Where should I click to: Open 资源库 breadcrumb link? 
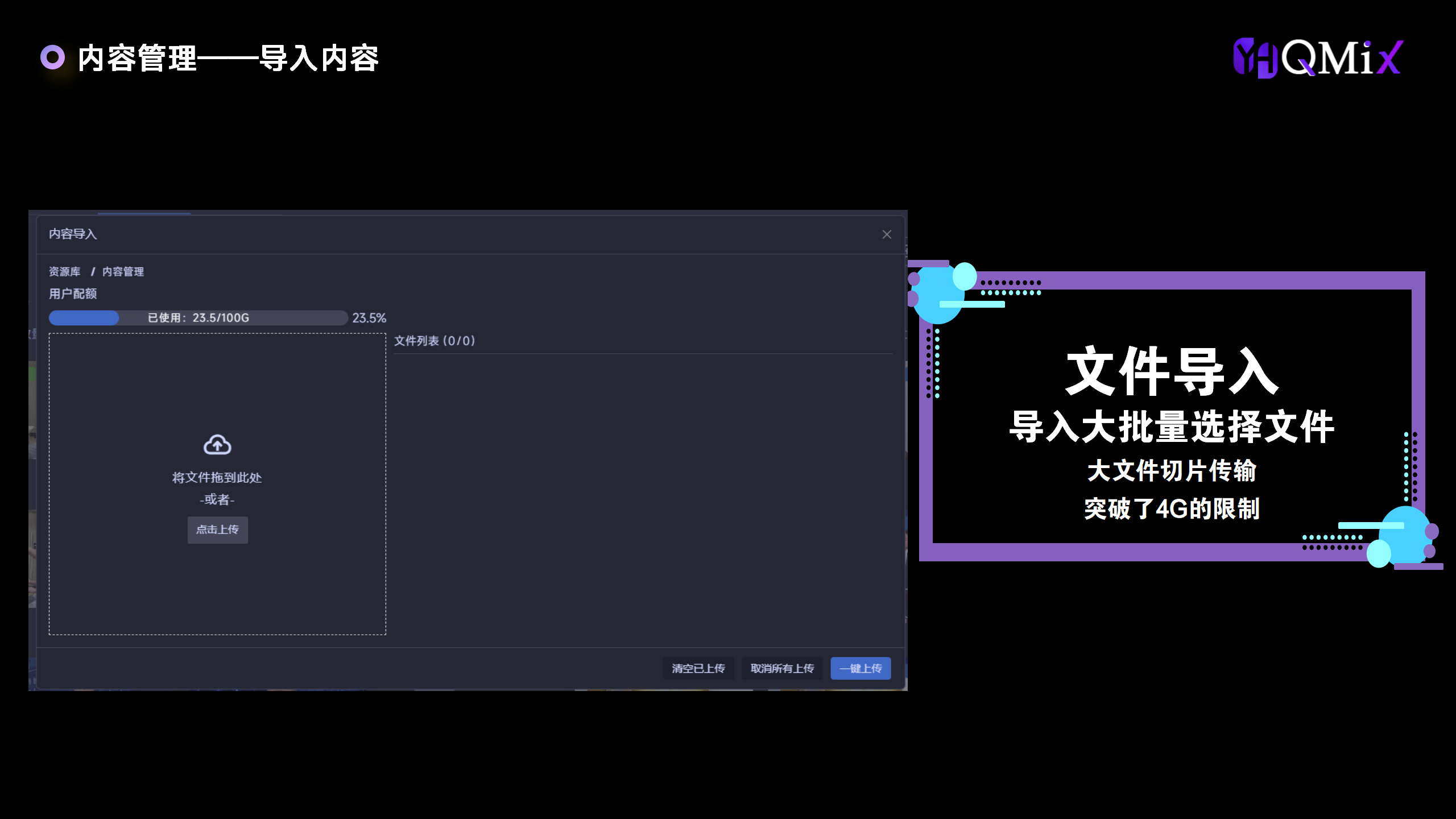pos(64,272)
